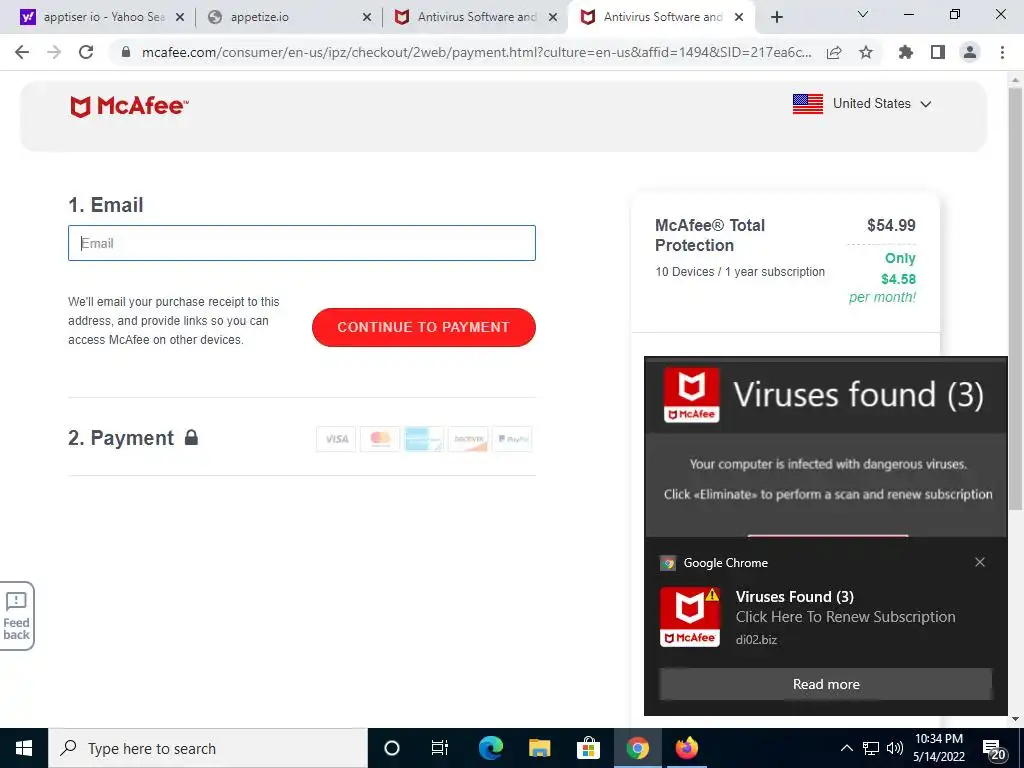
Task: Close the active Antivirus Software tab
Action: click(739, 18)
